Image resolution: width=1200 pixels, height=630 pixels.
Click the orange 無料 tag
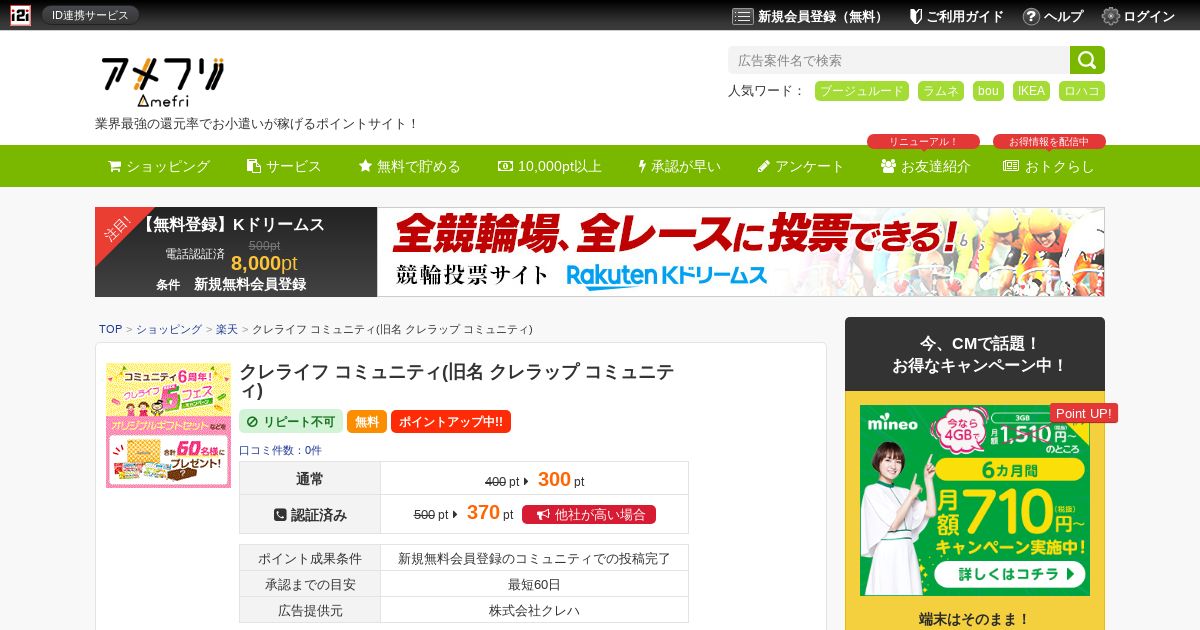tap(367, 422)
